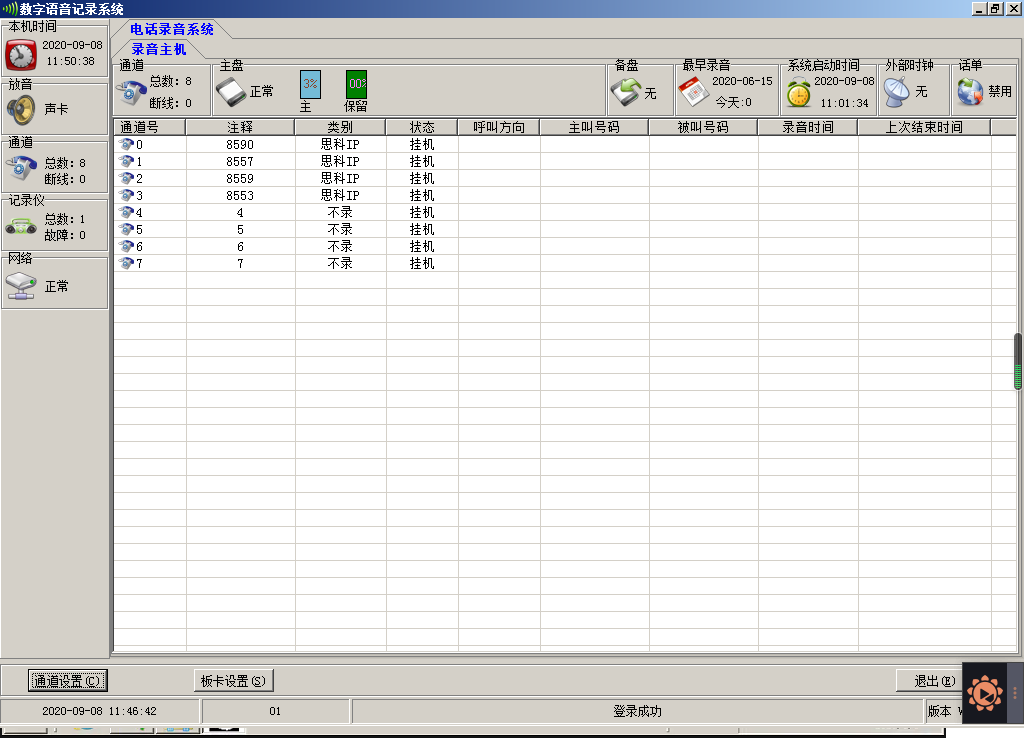Select channel 6 phone icon
This screenshot has width=1024, height=738.
pyautogui.click(x=127, y=246)
